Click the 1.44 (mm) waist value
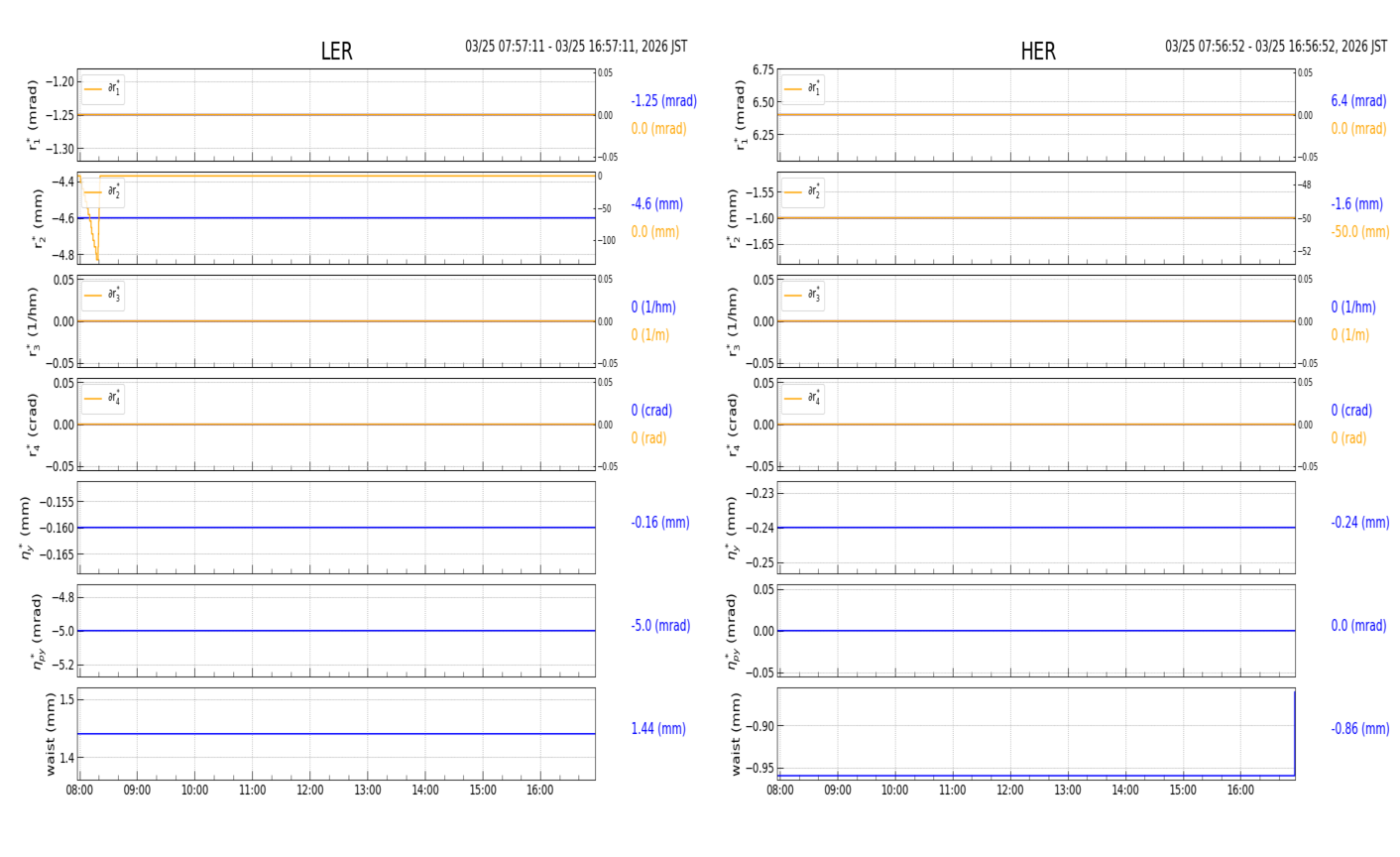Image resolution: width=1400 pixels, height=857 pixels. click(x=658, y=729)
